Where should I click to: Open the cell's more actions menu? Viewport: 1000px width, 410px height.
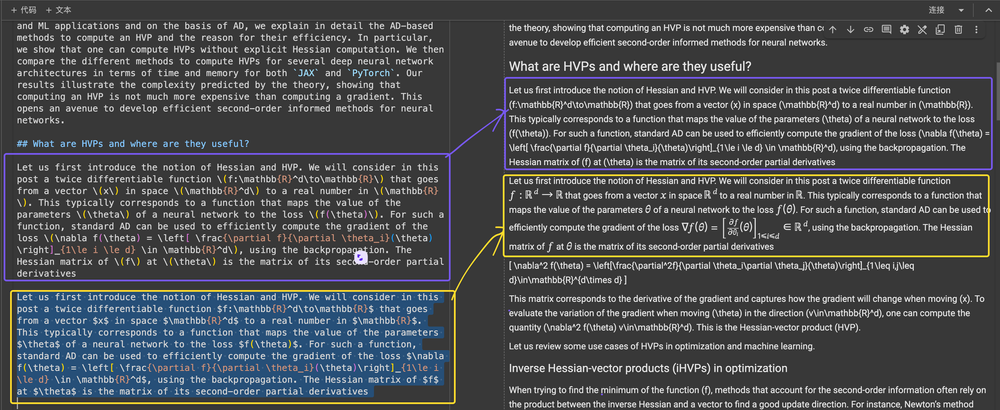(x=976, y=29)
